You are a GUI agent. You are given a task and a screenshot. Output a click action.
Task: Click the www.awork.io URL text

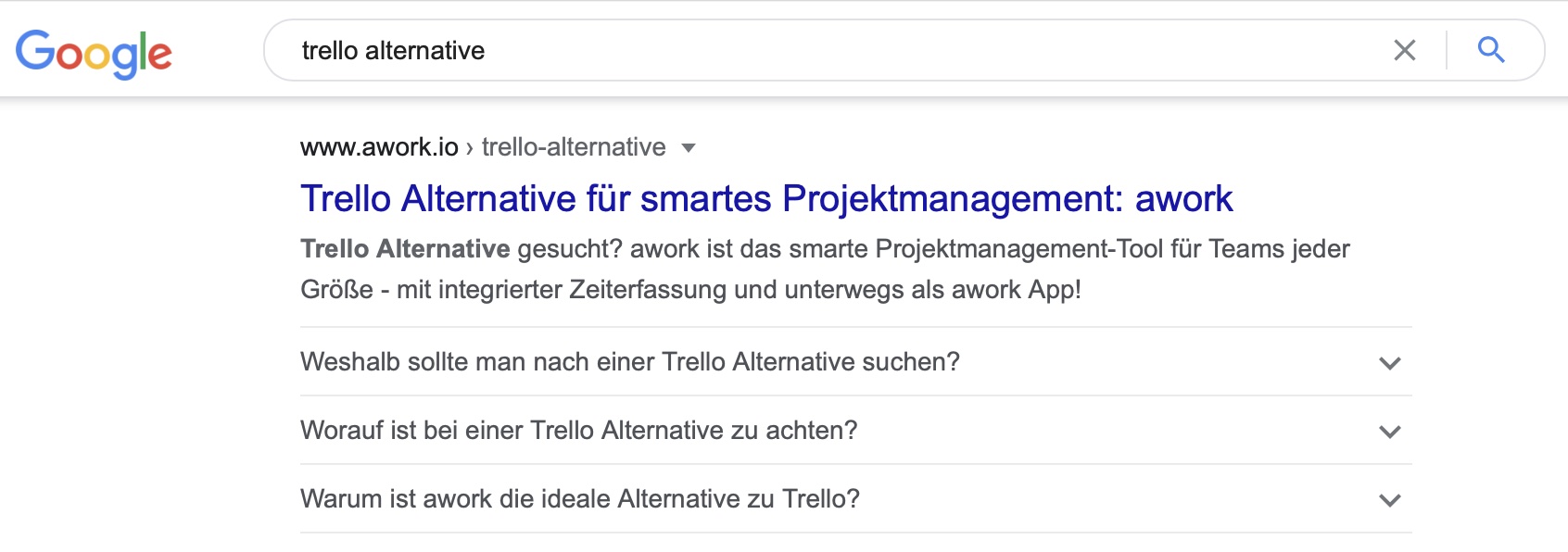379,146
